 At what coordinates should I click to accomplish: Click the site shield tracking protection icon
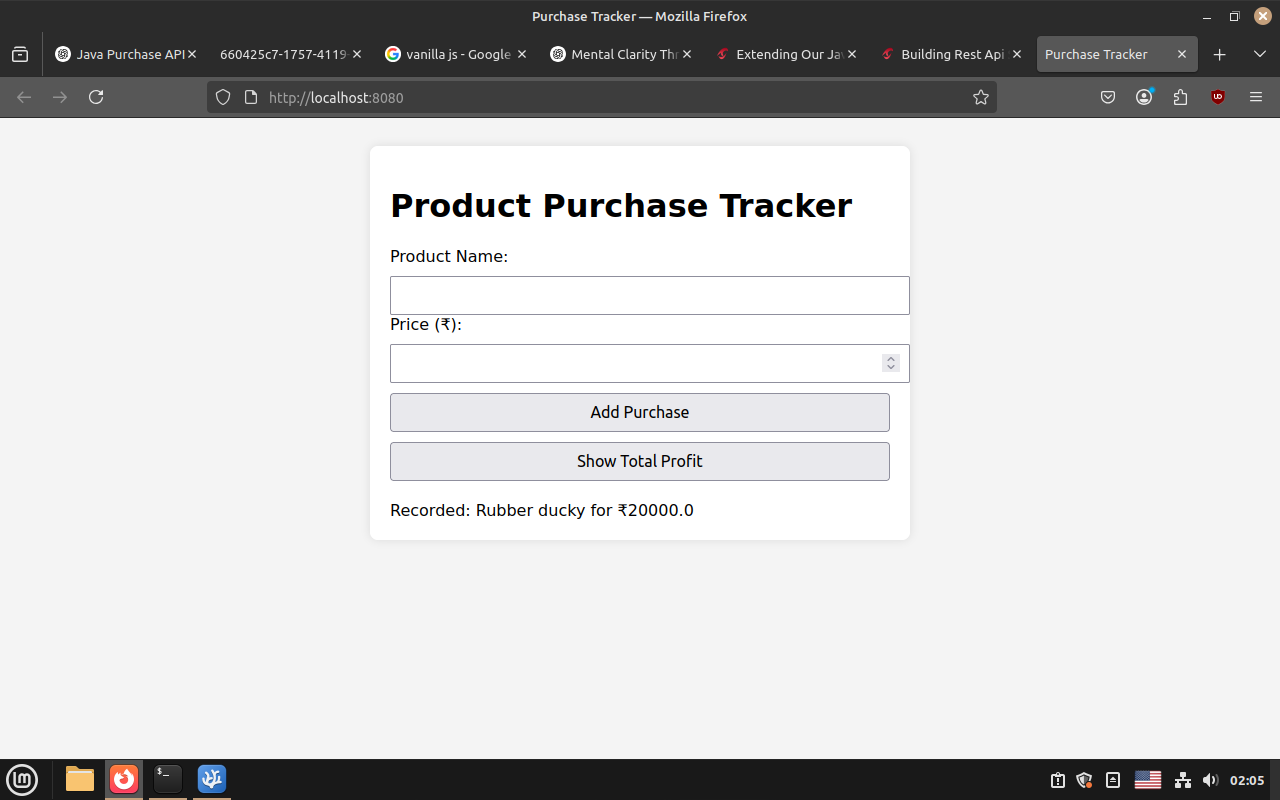[x=223, y=97]
